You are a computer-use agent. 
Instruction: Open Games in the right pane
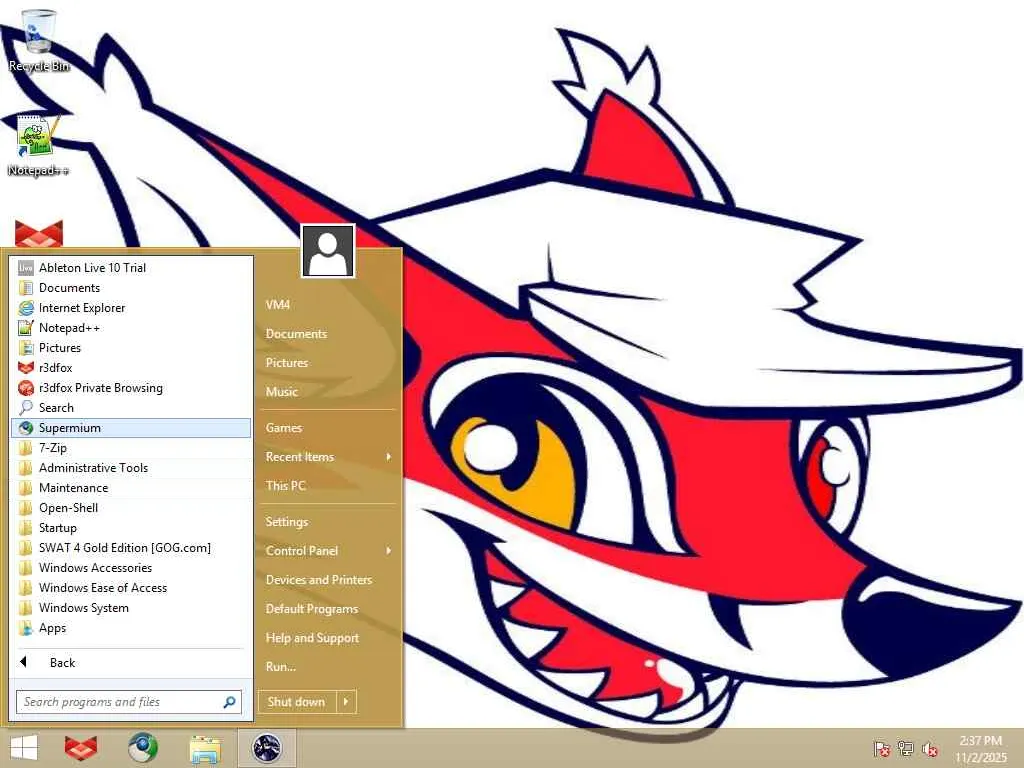tap(328, 428)
